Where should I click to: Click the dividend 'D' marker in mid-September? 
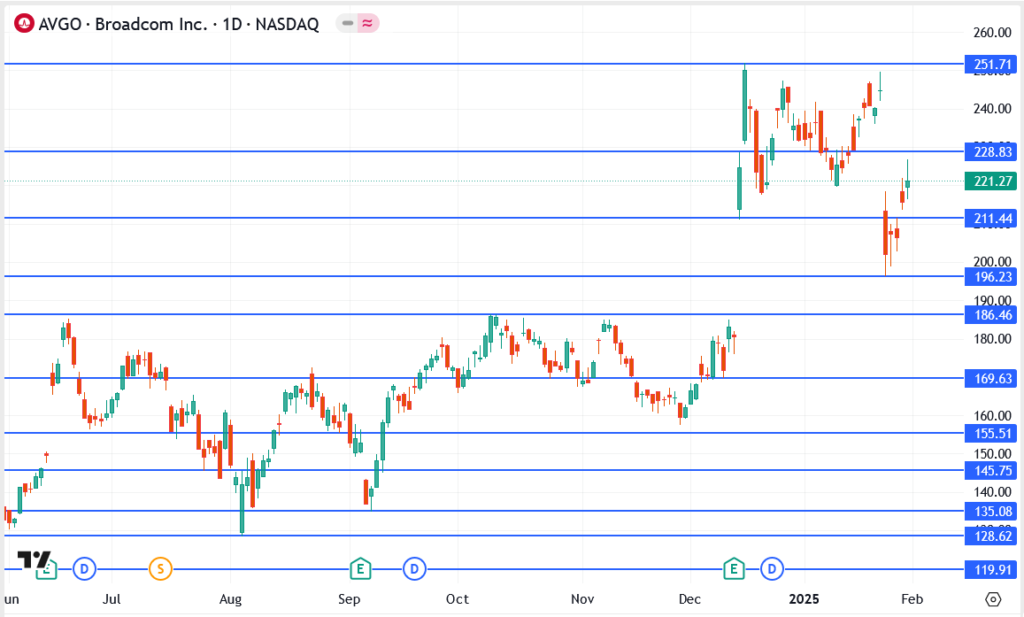tap(414, 569)
